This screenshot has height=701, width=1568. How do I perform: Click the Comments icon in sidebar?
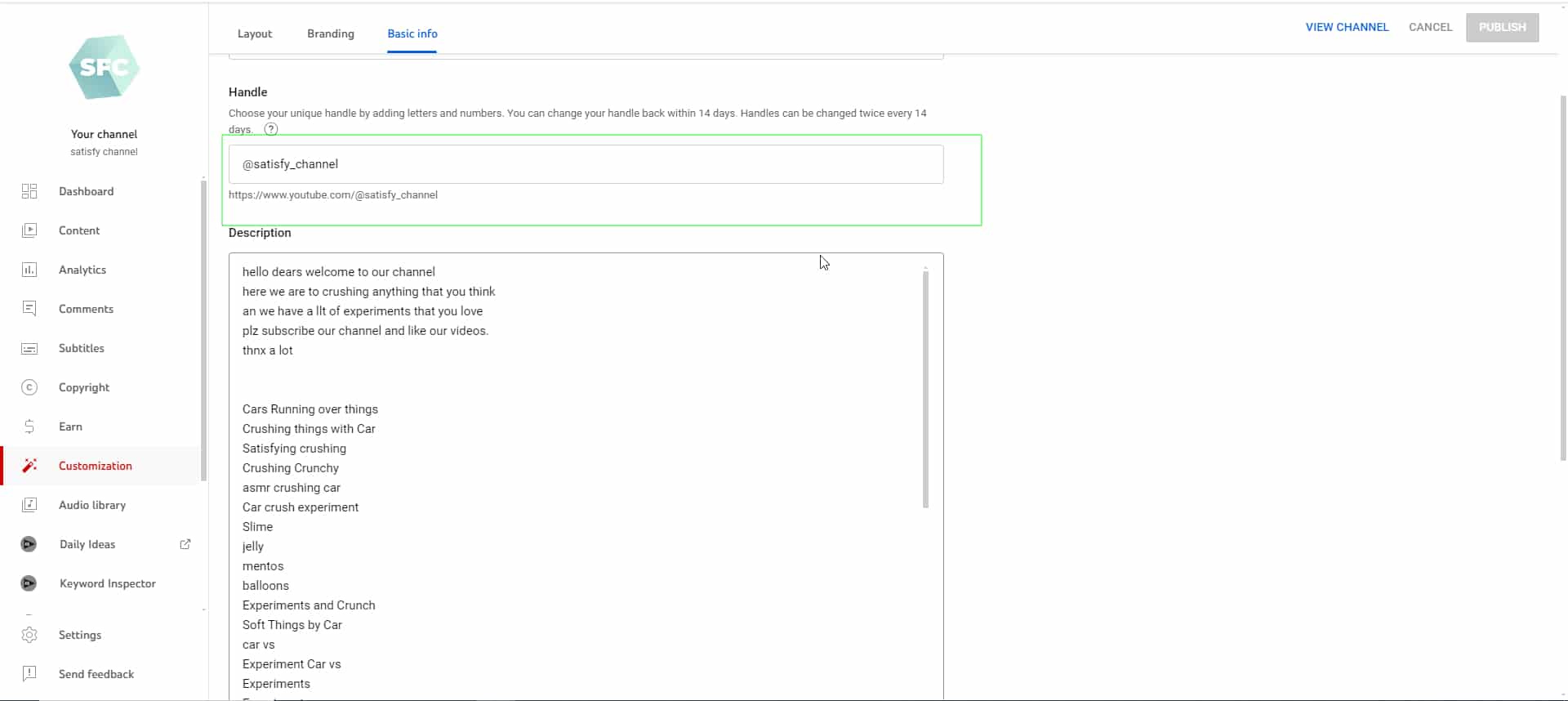29,309
